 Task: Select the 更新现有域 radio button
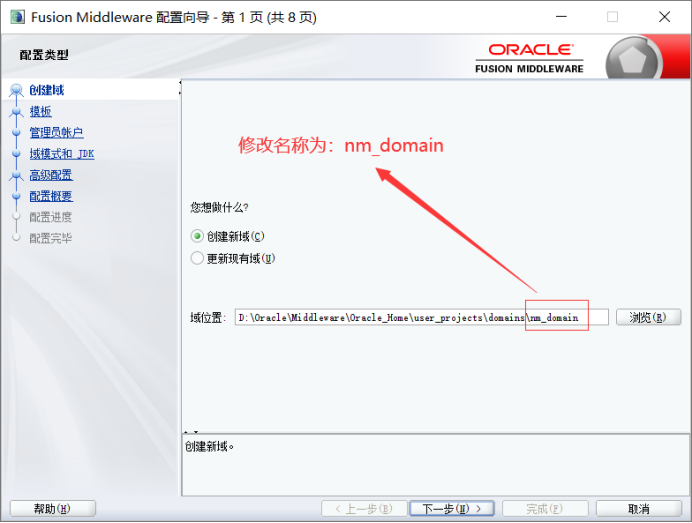click(x=197, y=258)
